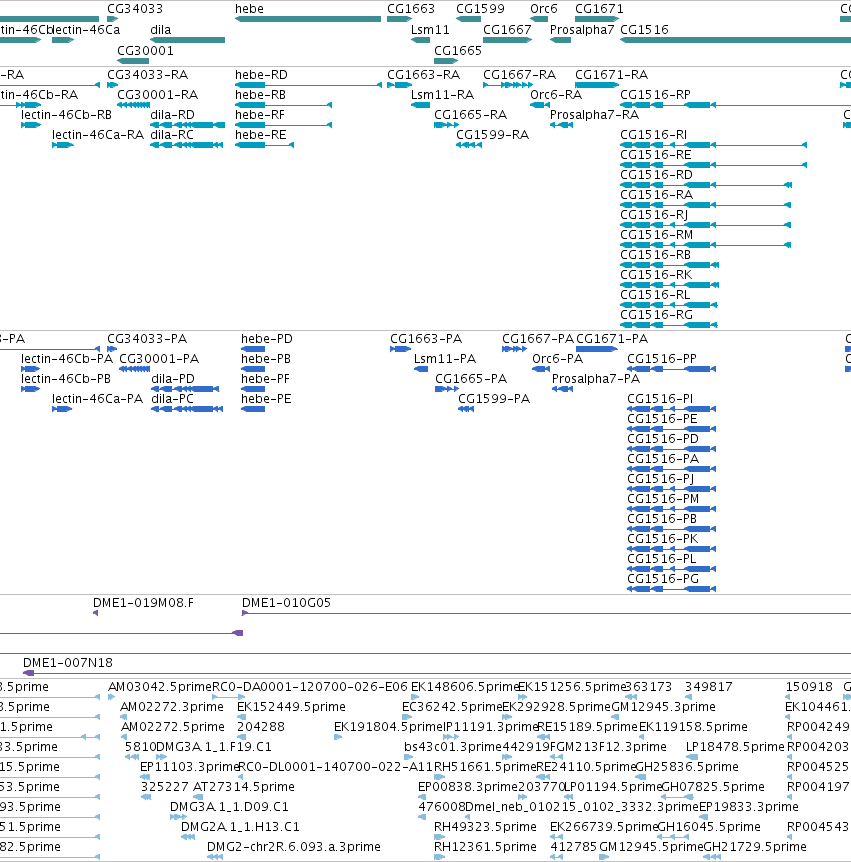The image size is (851, 862).
Task: Click EST EK152449.5prime
Action: pyautogui.click(x=241, y=717)
